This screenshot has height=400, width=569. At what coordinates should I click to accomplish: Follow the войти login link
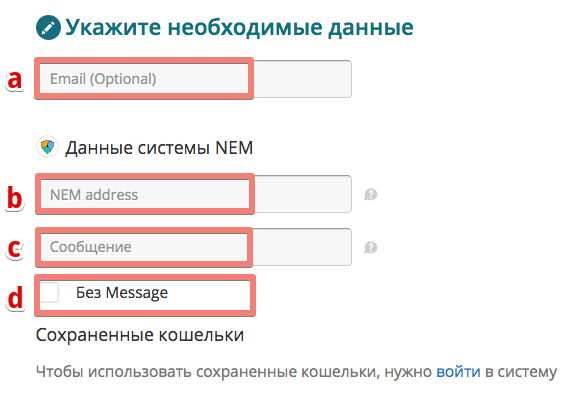point(458,372)
